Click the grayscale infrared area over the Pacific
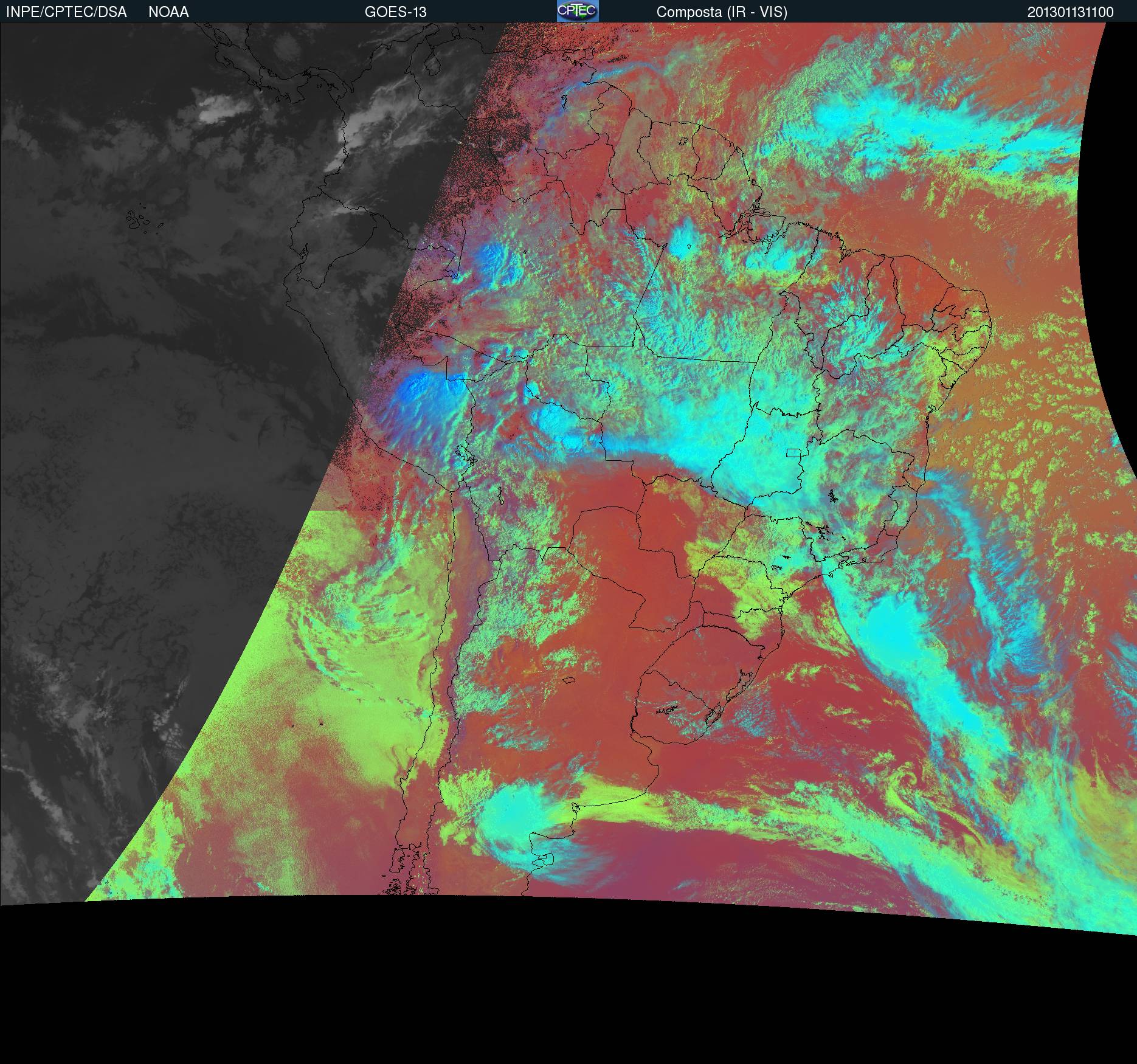The image size is (1137, 1064). [x=152, y=426]
